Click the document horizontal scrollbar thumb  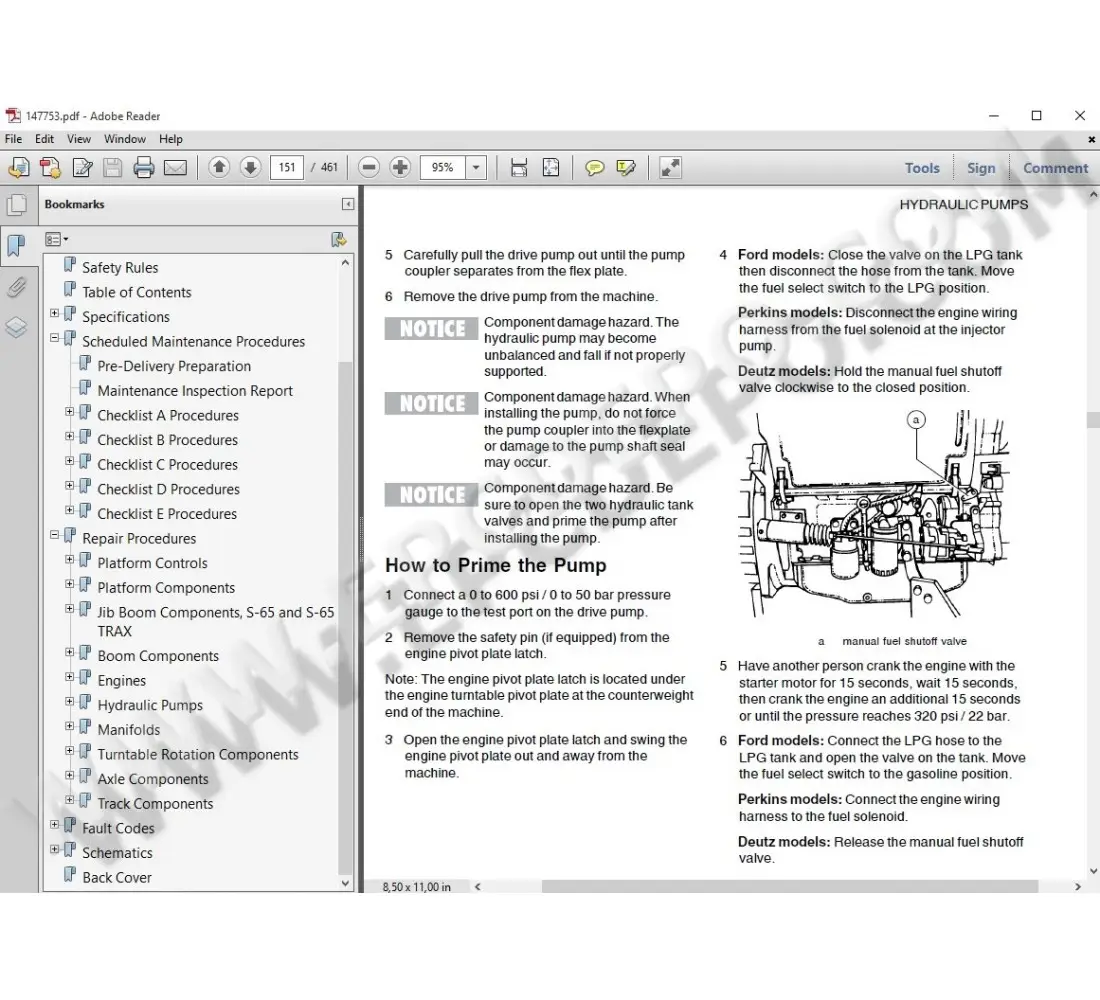point(789,886)
